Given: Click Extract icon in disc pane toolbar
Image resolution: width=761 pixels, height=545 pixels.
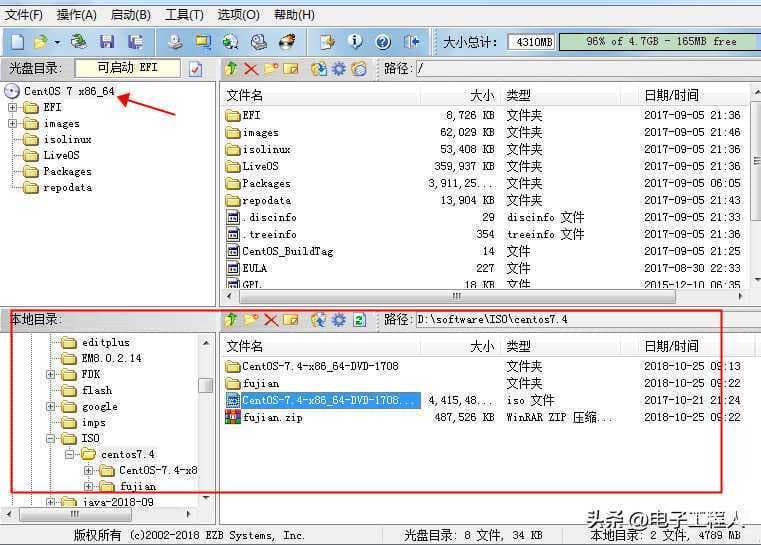Looking at the screenshot, I should coord(319,69).
